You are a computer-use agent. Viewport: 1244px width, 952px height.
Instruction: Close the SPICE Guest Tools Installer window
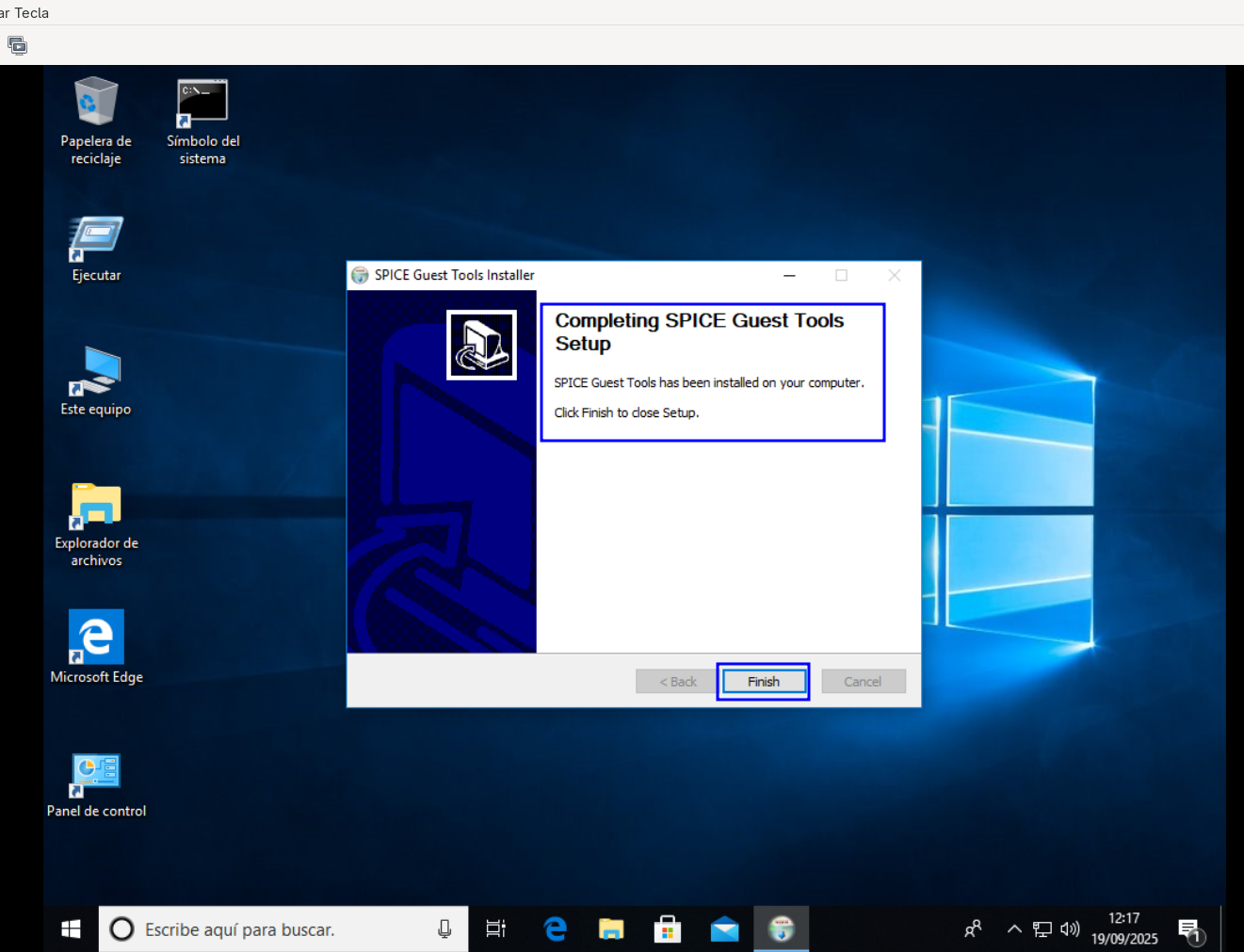coord(895,275)
